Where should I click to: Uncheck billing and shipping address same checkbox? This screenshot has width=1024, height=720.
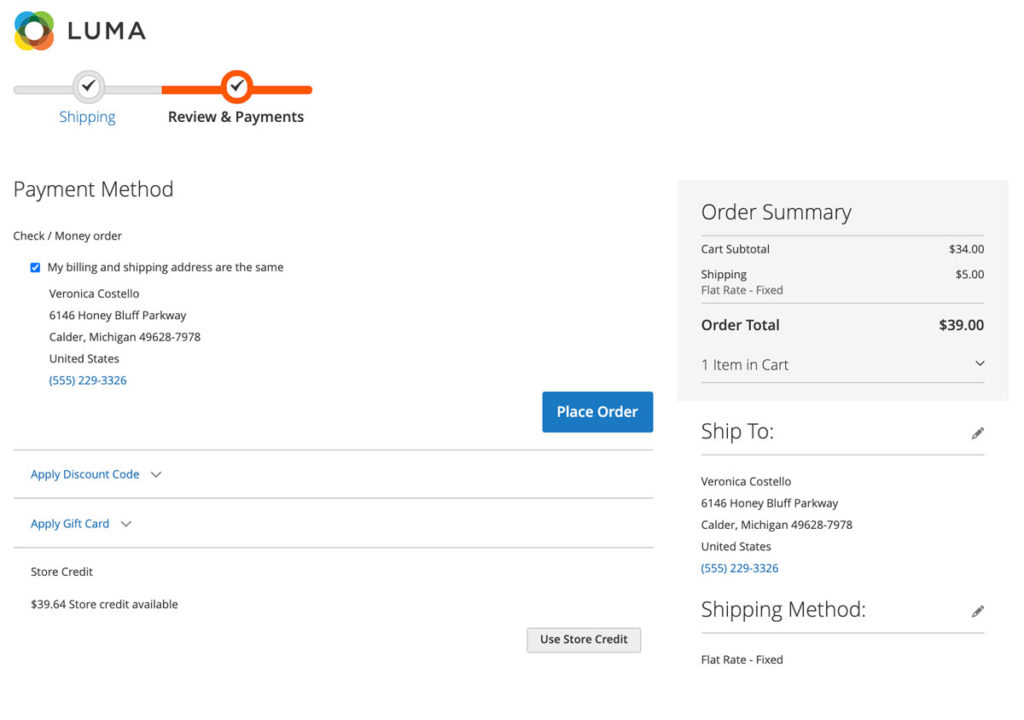pos(35,268)
